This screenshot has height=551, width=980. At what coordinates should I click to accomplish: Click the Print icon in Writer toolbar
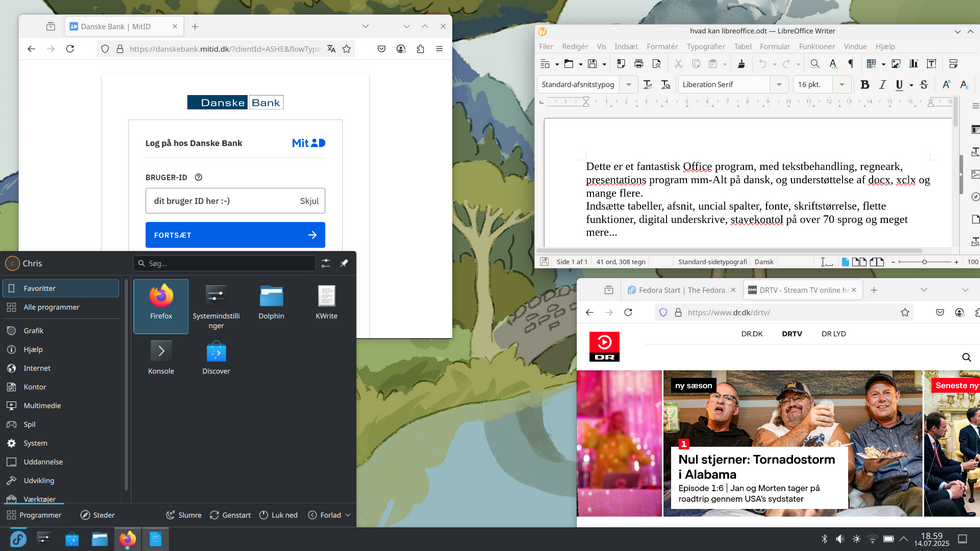(638, 64)
